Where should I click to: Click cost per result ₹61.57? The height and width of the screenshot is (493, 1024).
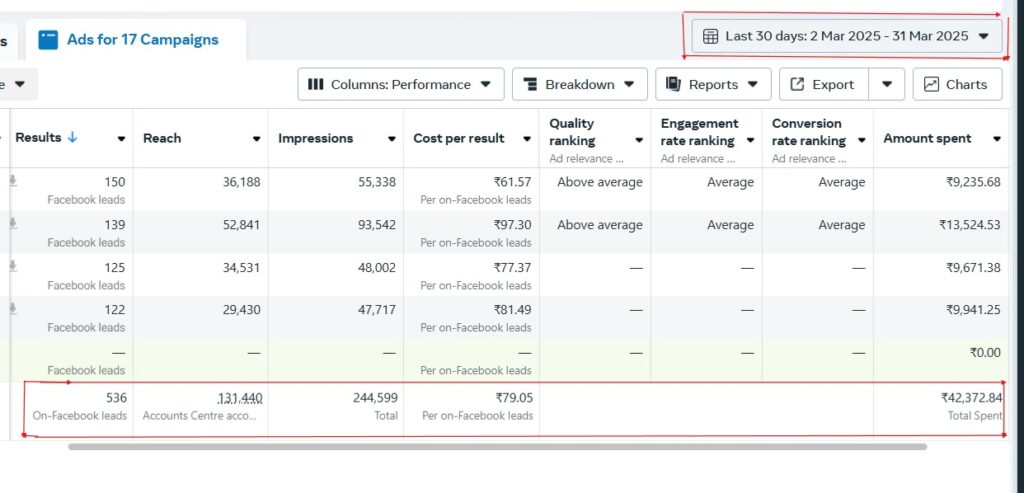coord(513,182)
